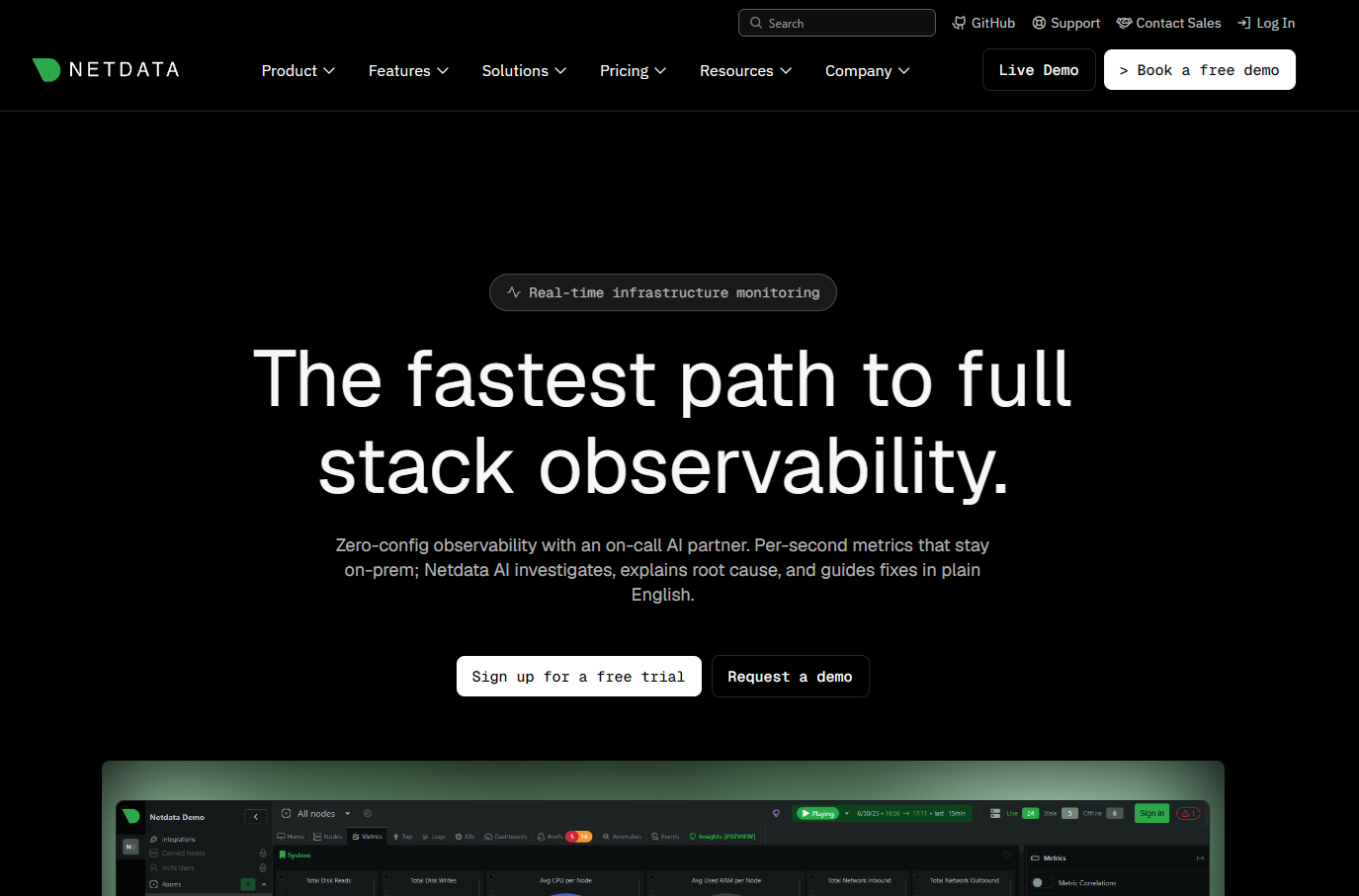The height and width of the screenshot is (896, 1359).
Task: Click the nodes server icon before Live
Action: pos(995,814)
